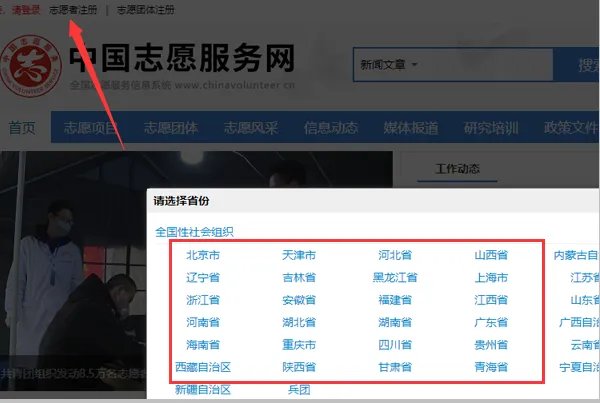Viewport: 600px width, 403px height.
Task: Open the 志愿风采 navigation item
Action: [x=251, y=128]
